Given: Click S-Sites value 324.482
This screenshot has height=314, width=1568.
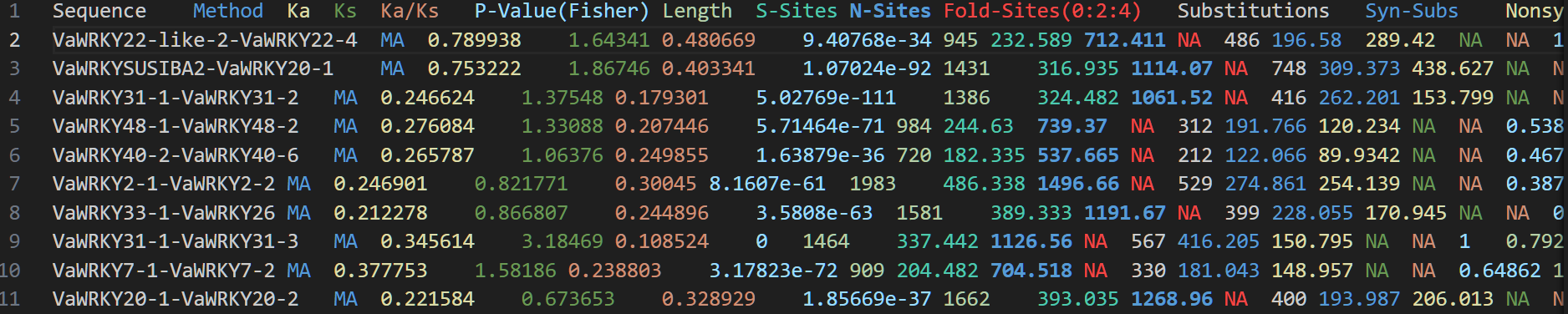Looking at the screenshot, I should [1078, 98].
